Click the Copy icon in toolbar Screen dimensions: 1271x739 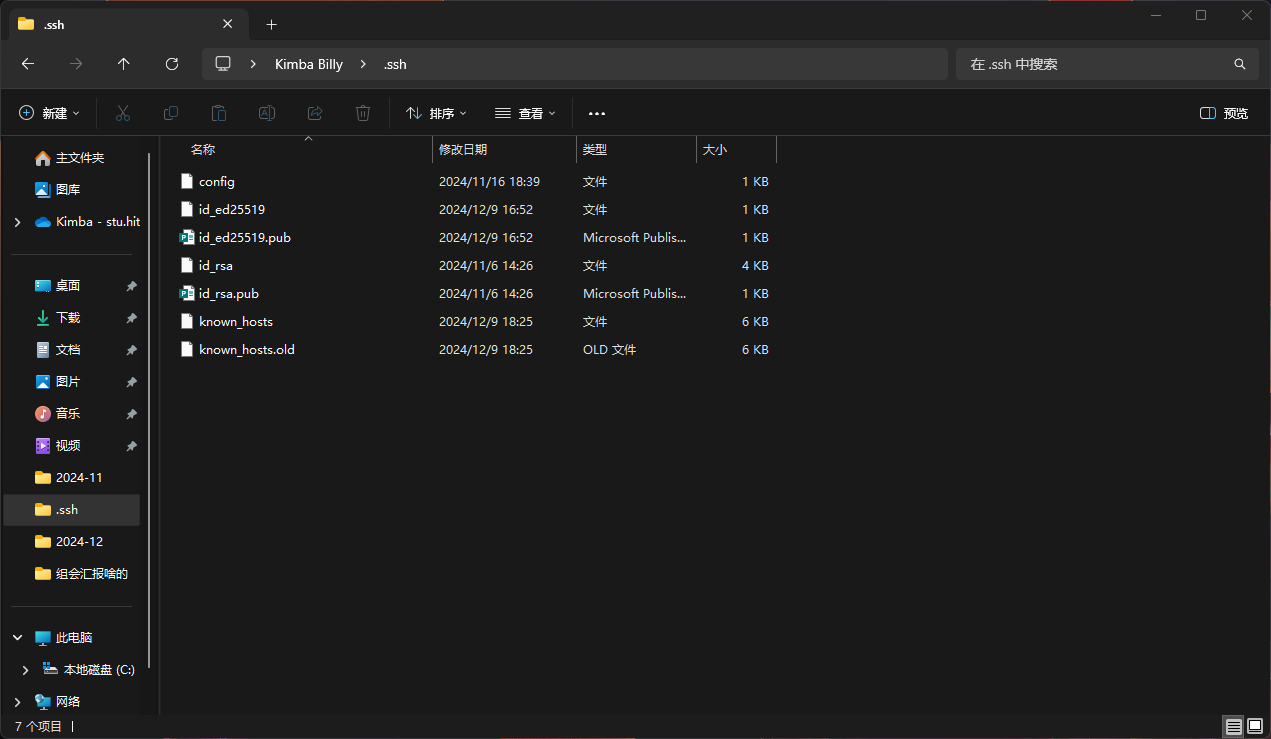(x=171, y=113)
